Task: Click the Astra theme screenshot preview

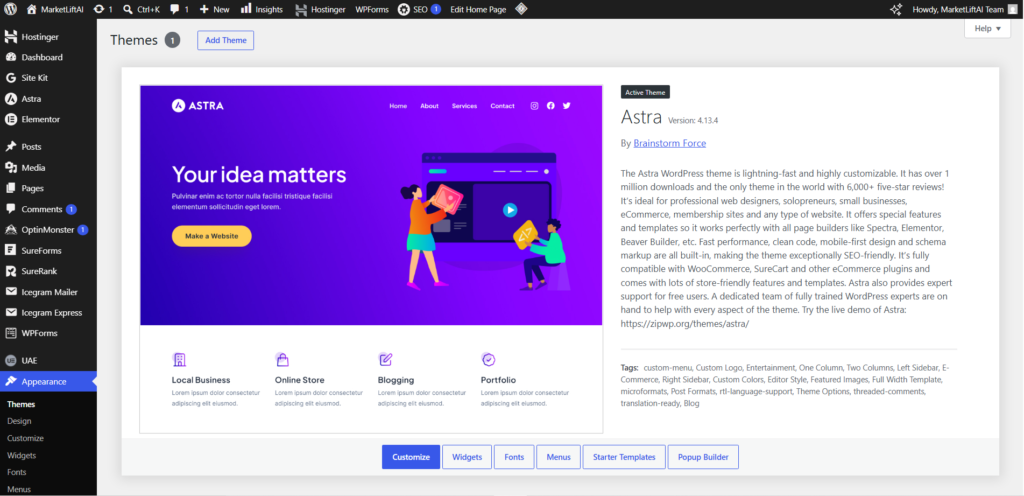Action: [371, 258]
